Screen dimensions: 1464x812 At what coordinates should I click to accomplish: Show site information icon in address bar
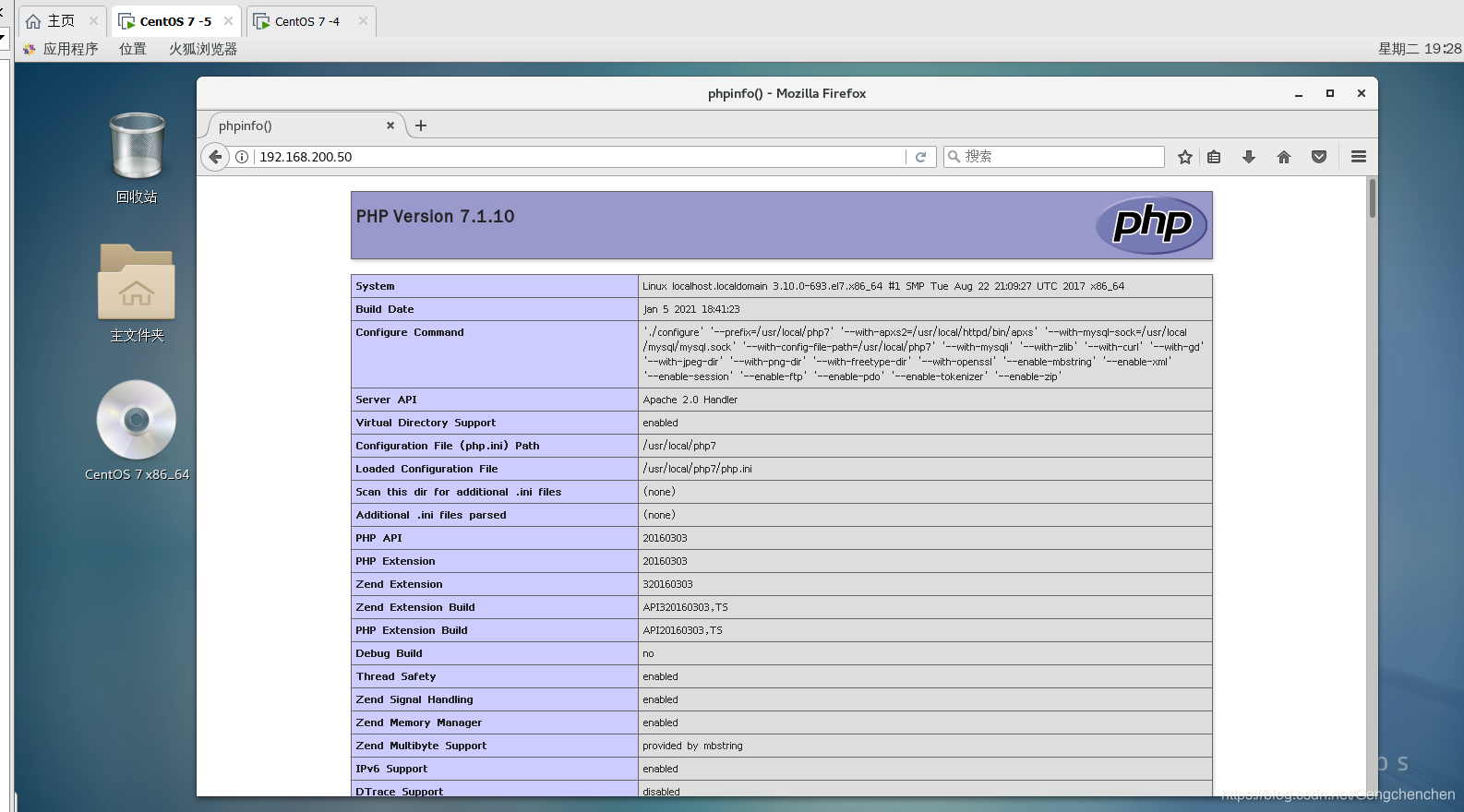pos(242,157)
